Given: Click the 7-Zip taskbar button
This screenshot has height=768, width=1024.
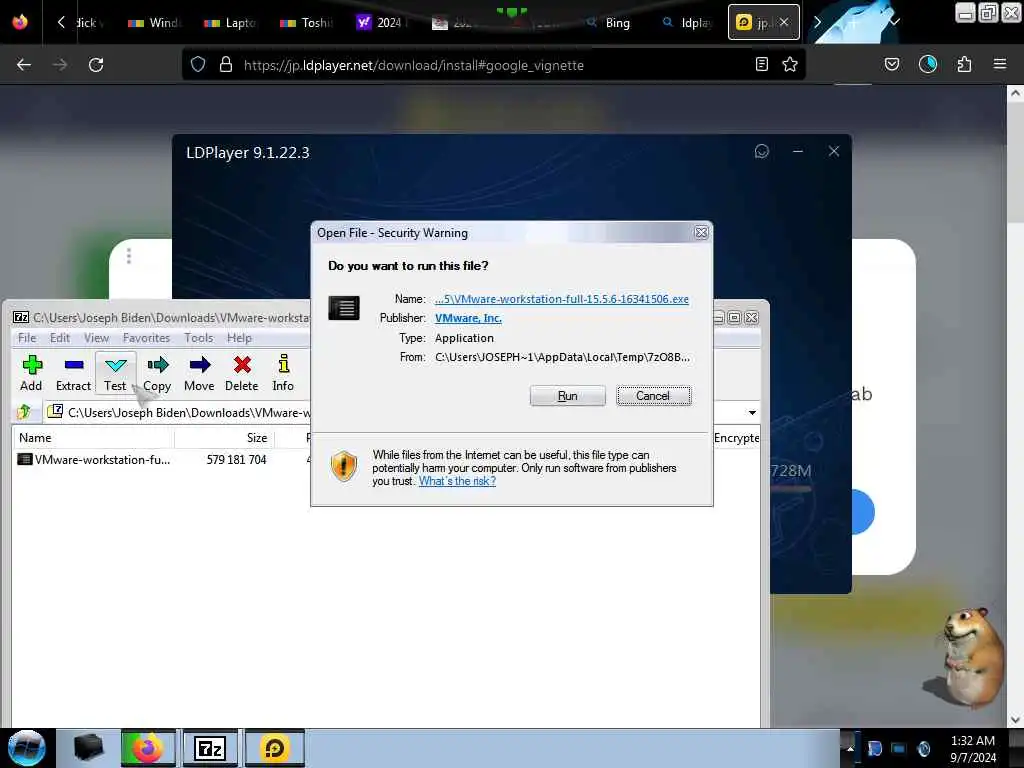Looking at the screenshot, I should 210,748.
